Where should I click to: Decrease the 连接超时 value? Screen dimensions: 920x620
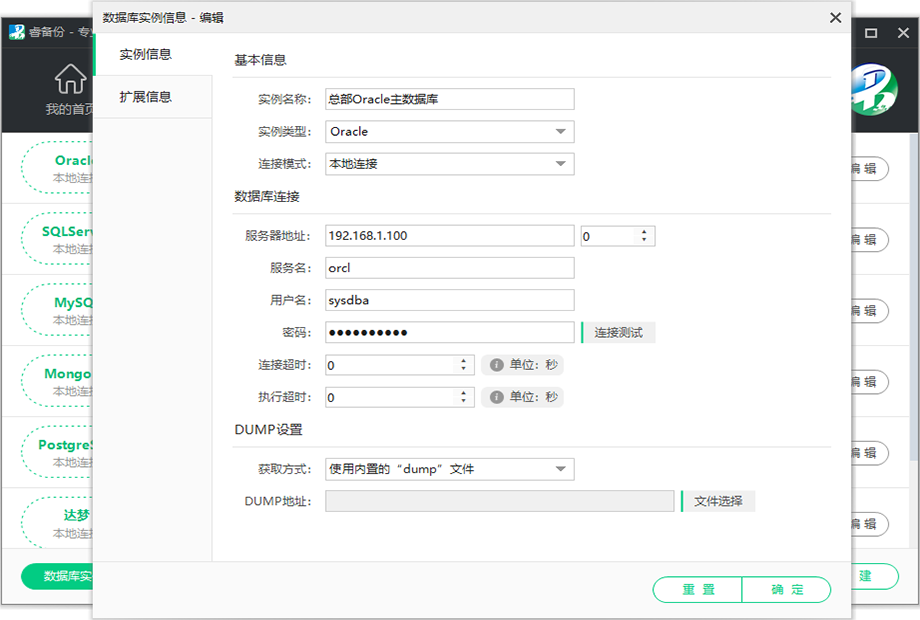pyautogui.click(x=464, y=369)
